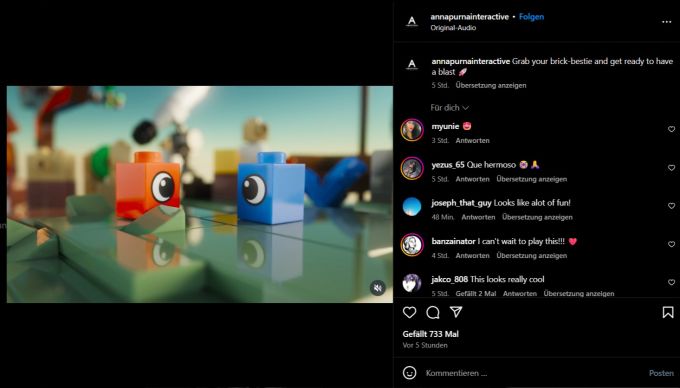
Task: Open banzainator's avatar
Action: [x=412, y=245]
